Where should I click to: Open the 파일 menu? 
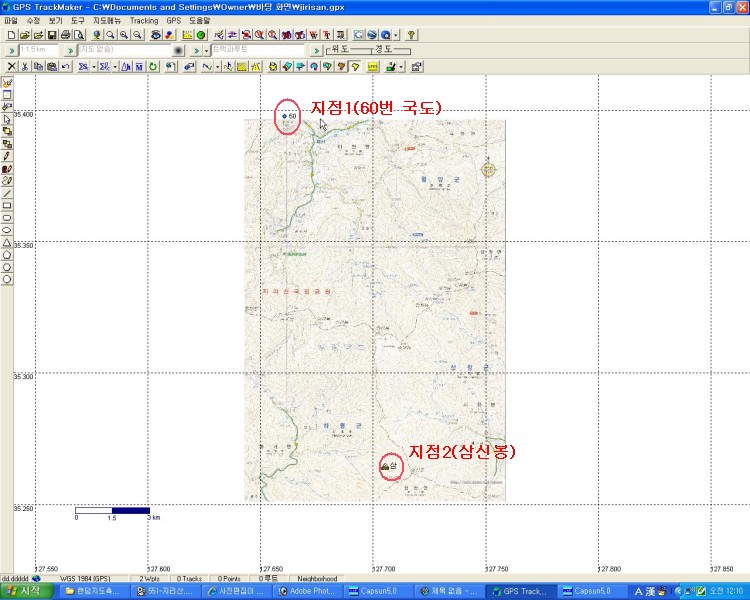pyautogui.click(x=11, y=21)
